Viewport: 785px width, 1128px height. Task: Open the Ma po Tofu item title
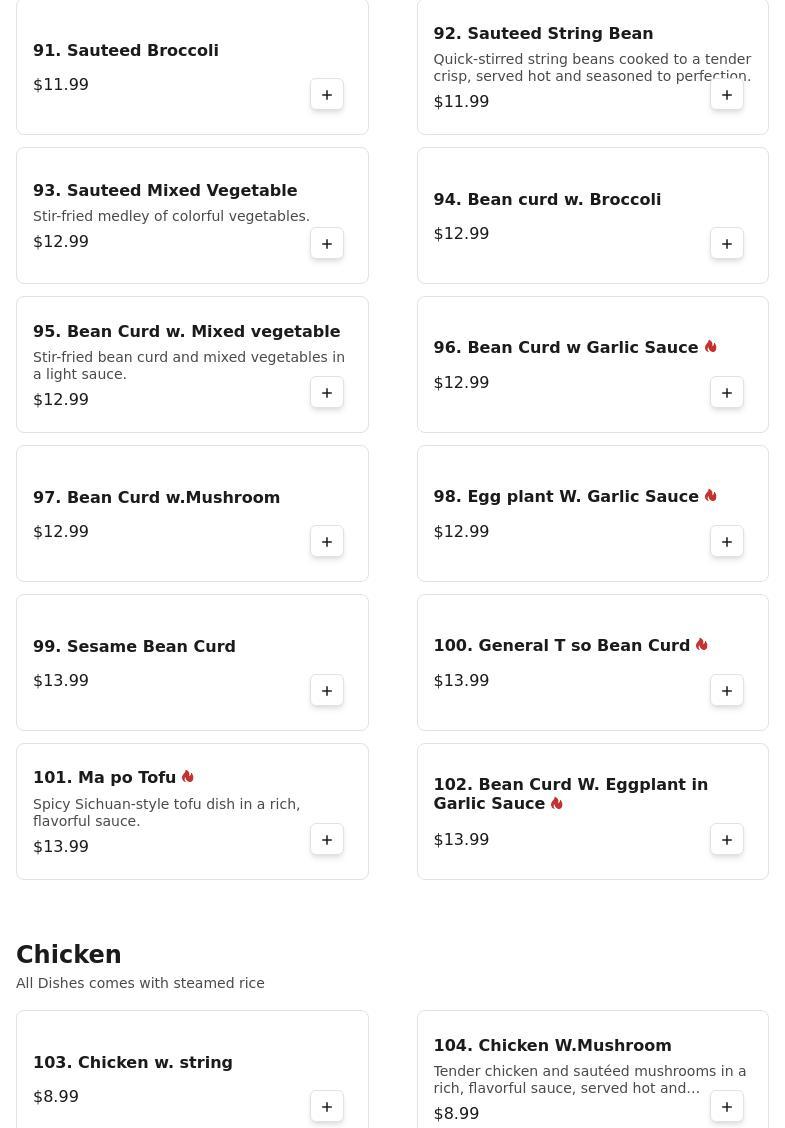pos(105,778)
